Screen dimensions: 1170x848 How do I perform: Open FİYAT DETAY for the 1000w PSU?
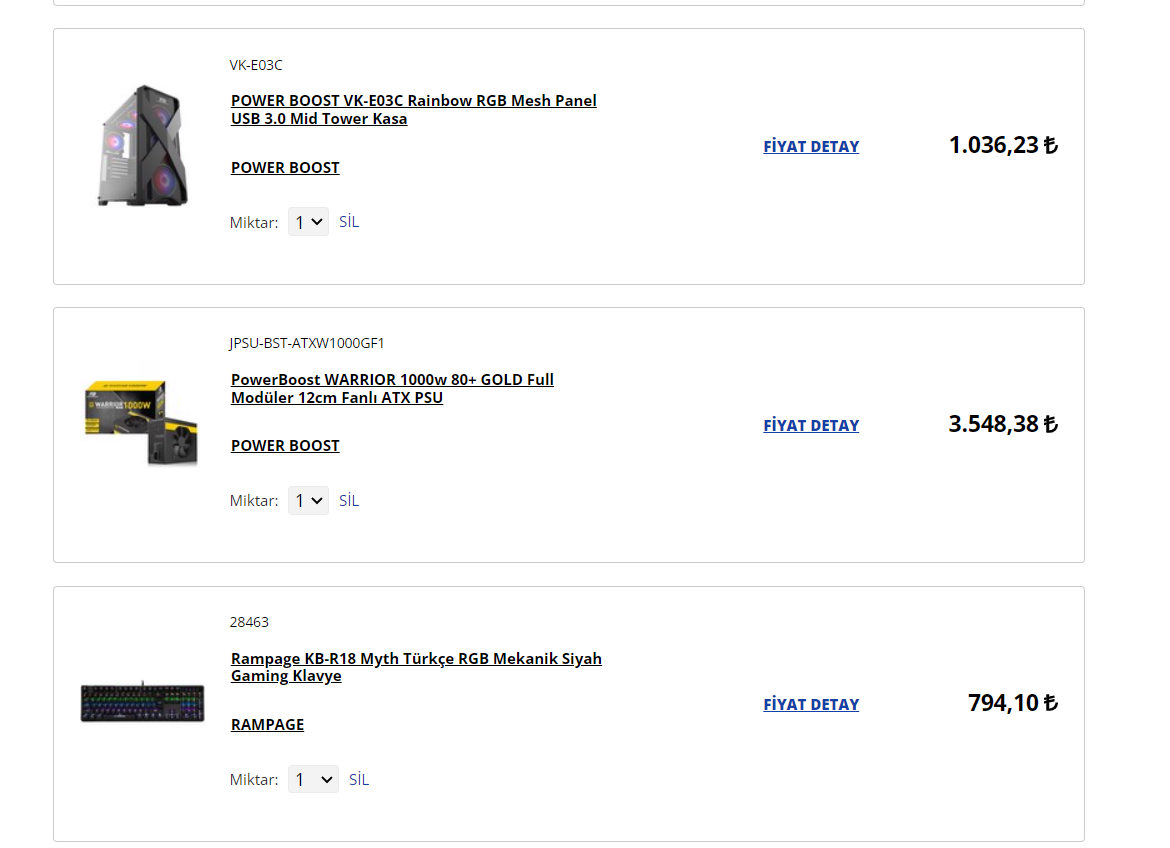click(x=811, y=425)
